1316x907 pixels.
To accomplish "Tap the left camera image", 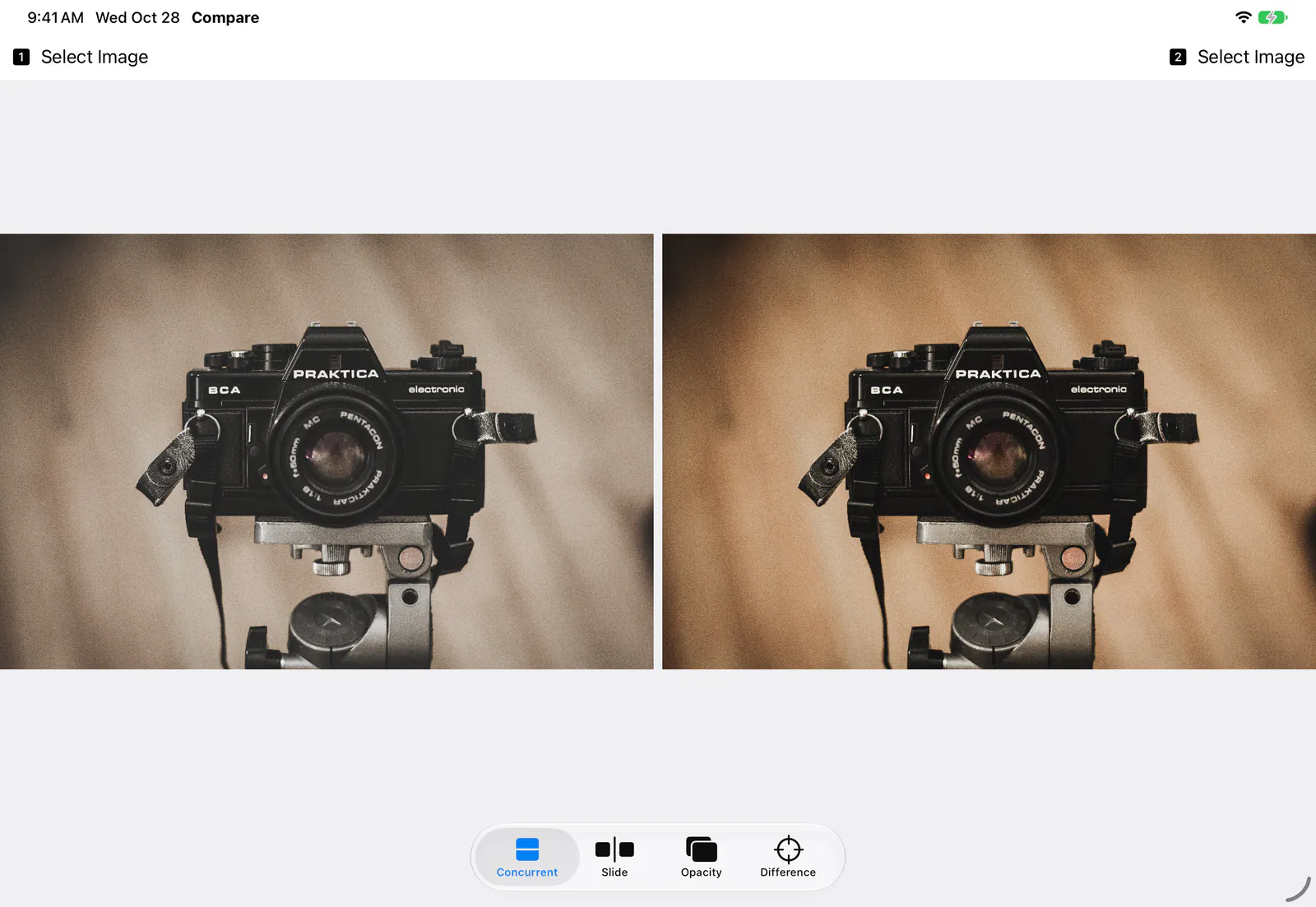I will pyautogui.click(x=327, y=451).
